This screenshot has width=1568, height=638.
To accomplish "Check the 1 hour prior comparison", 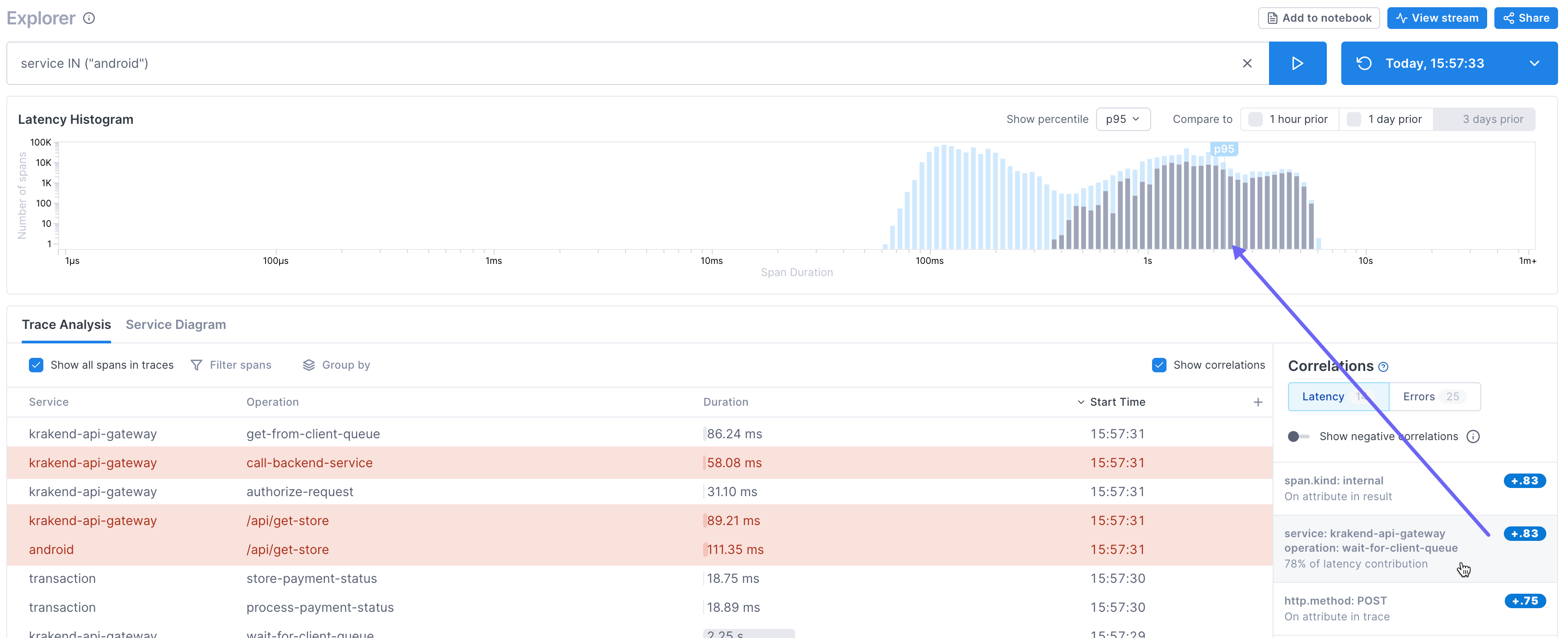I will point(1255,119).
